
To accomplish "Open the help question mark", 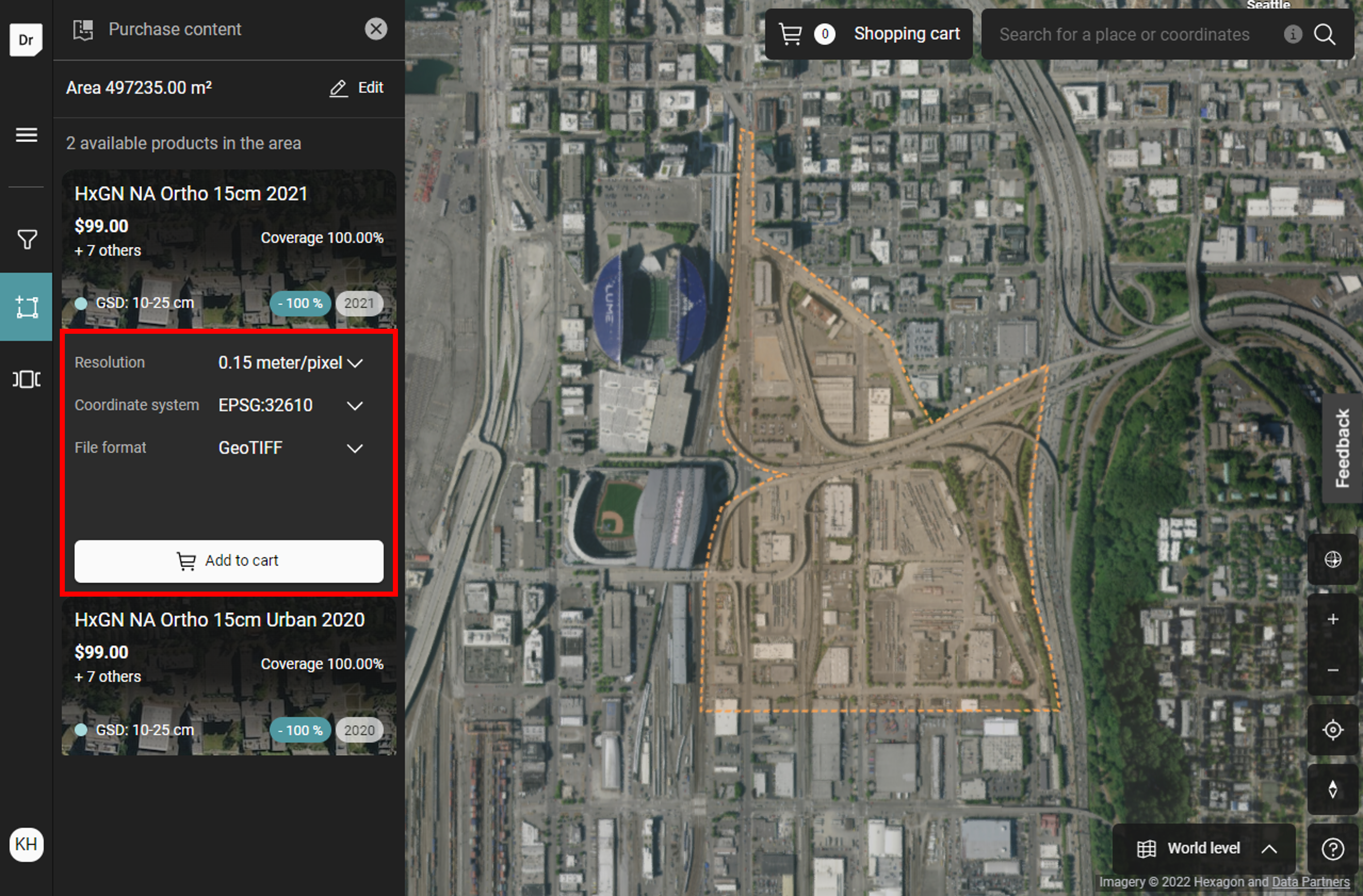I will point(1333,849).
